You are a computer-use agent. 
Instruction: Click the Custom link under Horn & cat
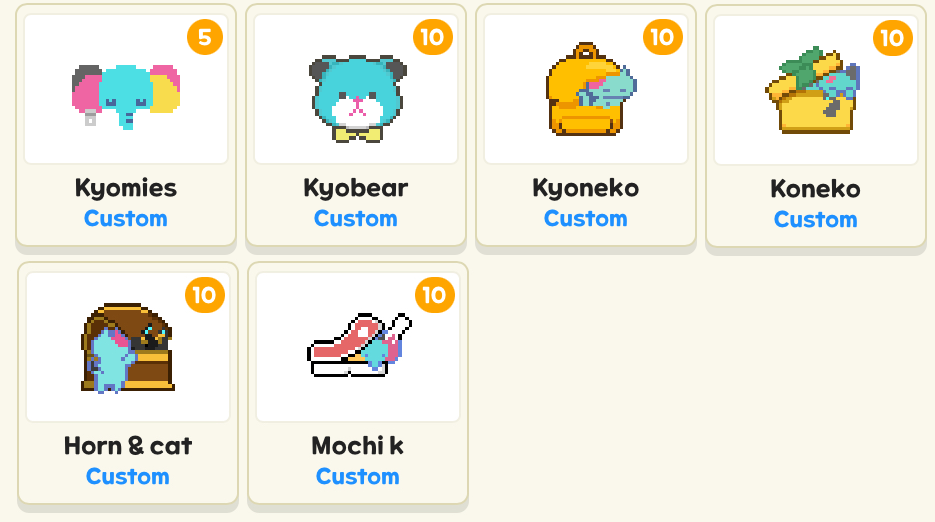pyautogui.click(x=128, y=476)
